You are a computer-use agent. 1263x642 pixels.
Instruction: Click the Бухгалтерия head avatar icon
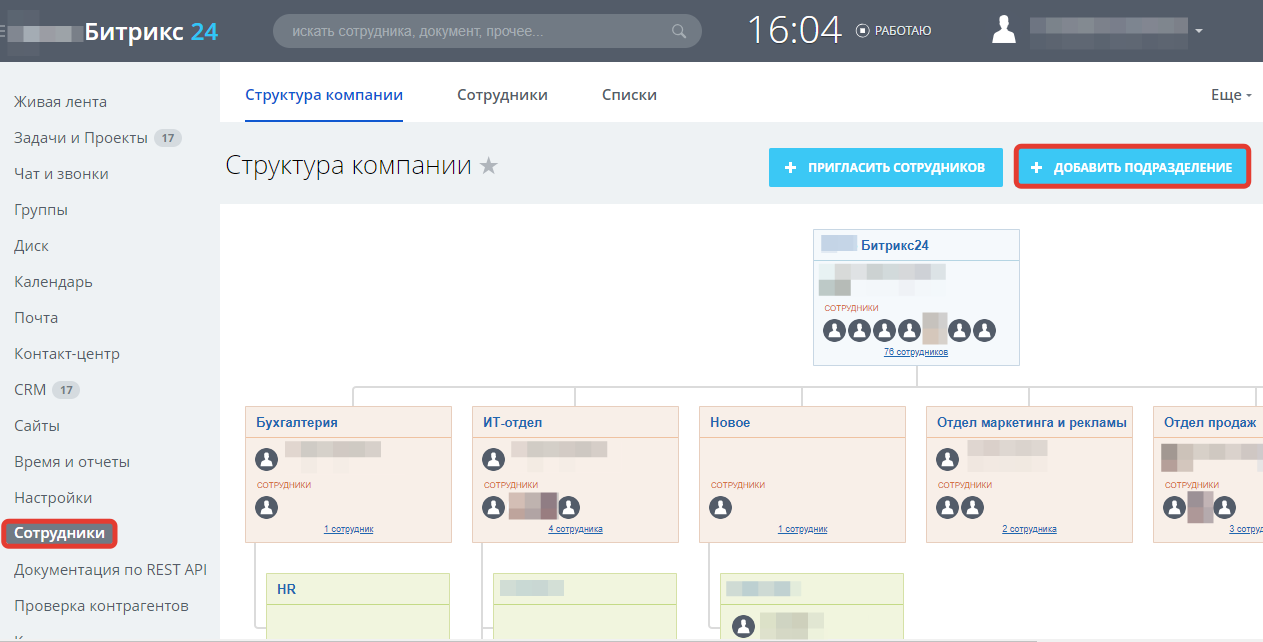[x=267, y=459]
